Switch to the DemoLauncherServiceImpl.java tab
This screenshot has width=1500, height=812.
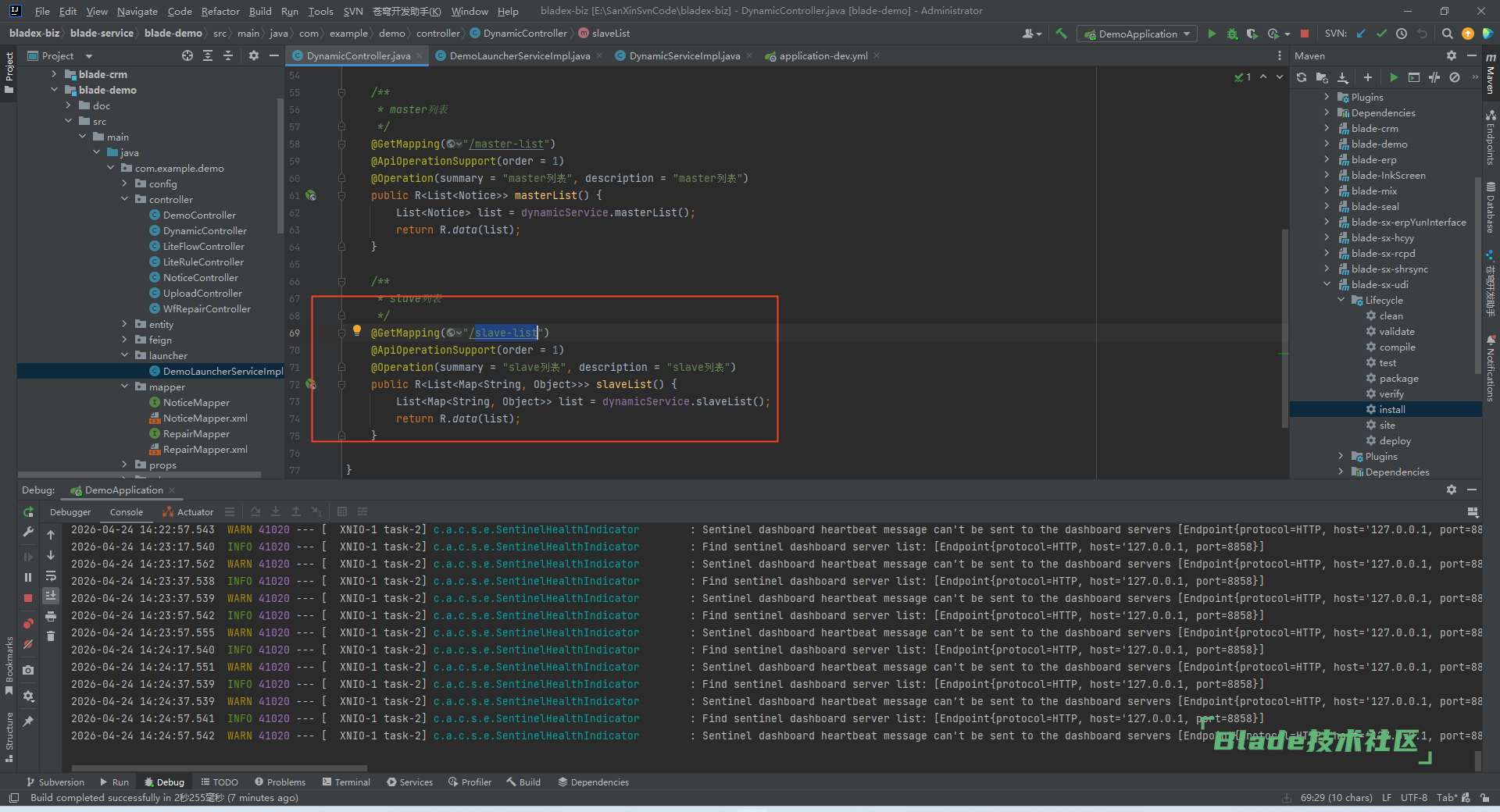coord(519,55)
